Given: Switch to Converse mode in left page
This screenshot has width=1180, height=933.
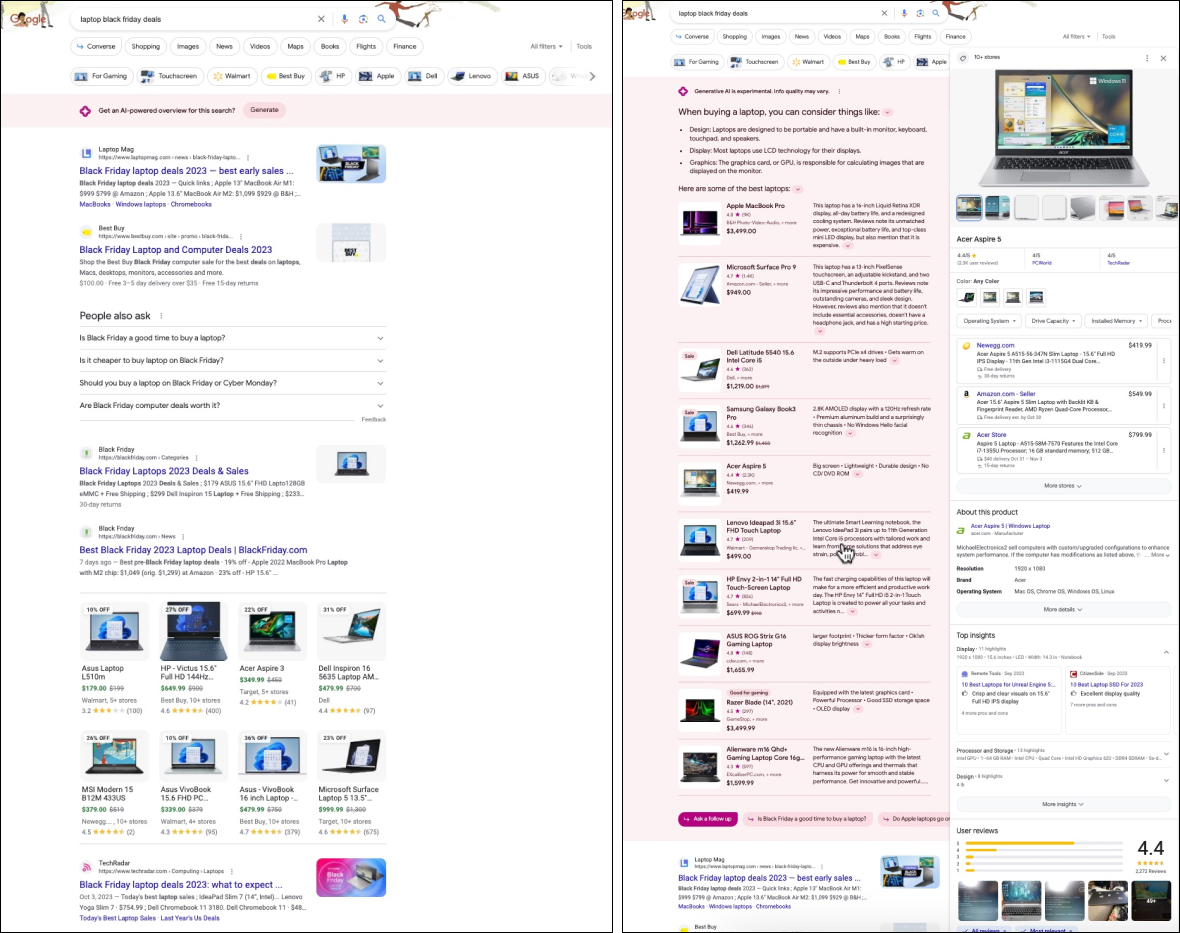Looking at the screenshot, I should point(96,47).
